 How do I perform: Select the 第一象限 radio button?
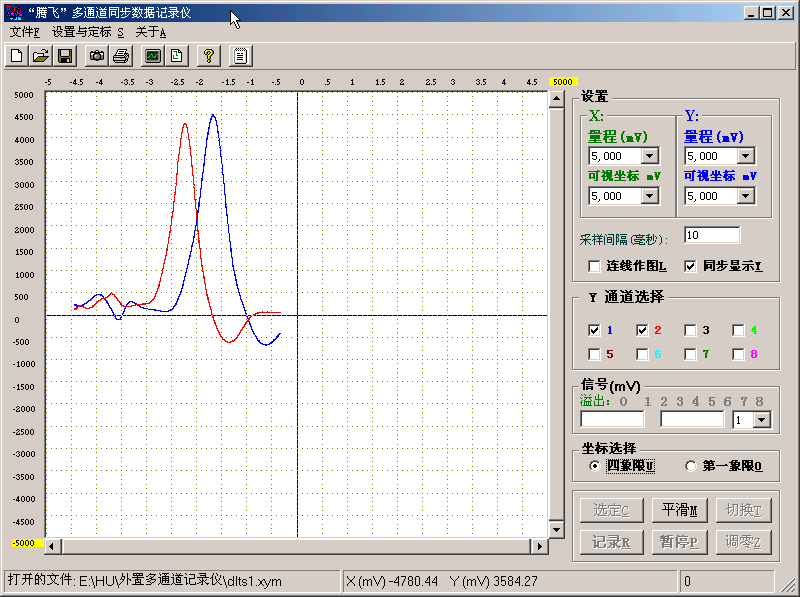(690, 466)
